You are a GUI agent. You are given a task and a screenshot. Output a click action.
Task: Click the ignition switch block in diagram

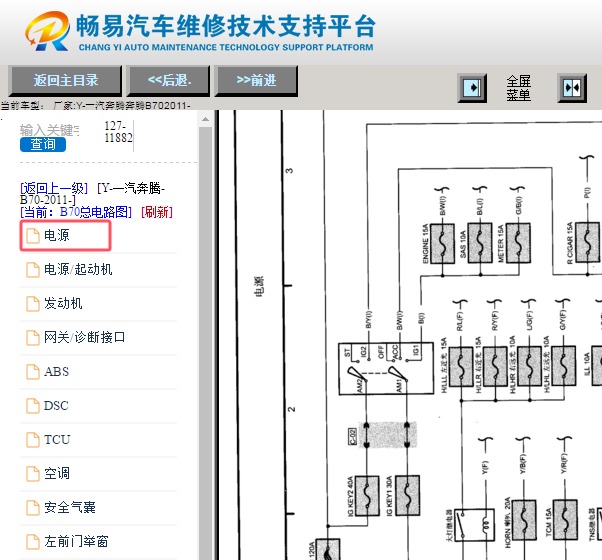click(386, 369)
